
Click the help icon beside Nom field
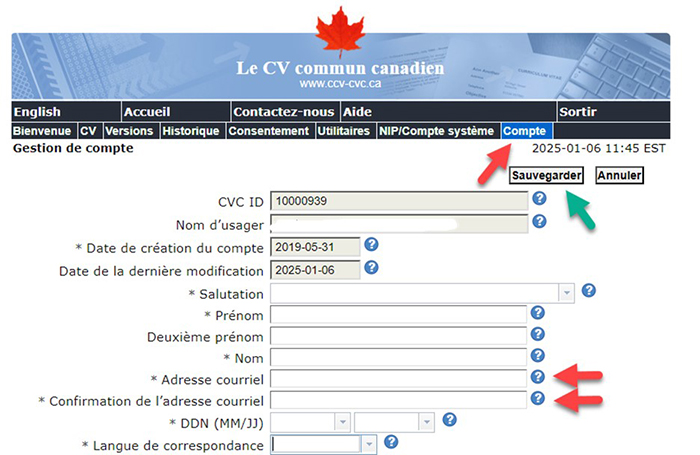click(x=538, y=355)
